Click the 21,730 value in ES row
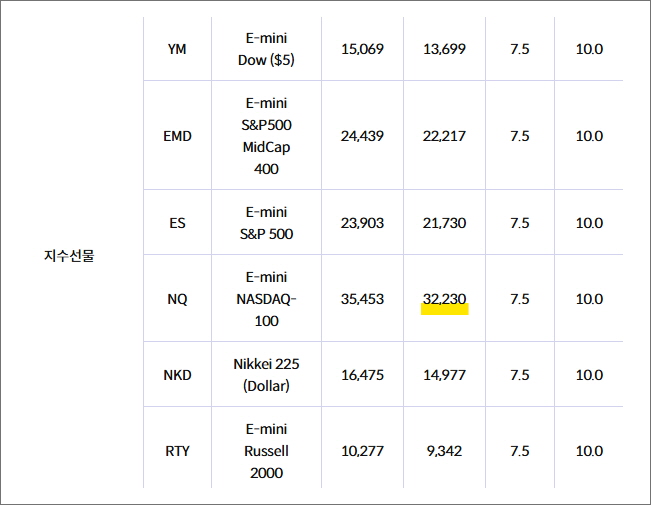Screen dimensions: 651x505 pos(444,223)
